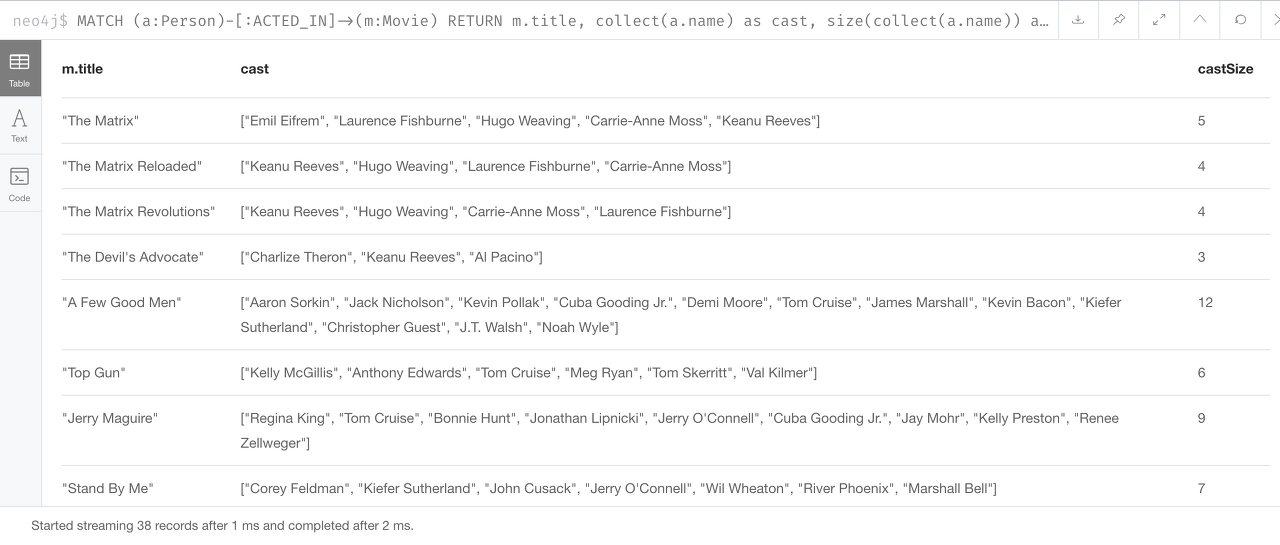The width and height of the screenshot is (1280, 545).
Task: Select "The Matrix Revolutions" title cell
Action: pos(138,212)
